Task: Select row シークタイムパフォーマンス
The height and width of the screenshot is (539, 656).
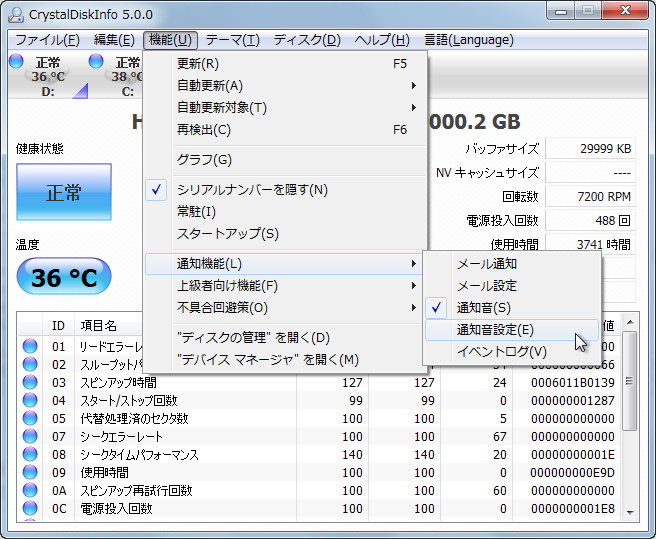Action: click(x=320, y=454)
